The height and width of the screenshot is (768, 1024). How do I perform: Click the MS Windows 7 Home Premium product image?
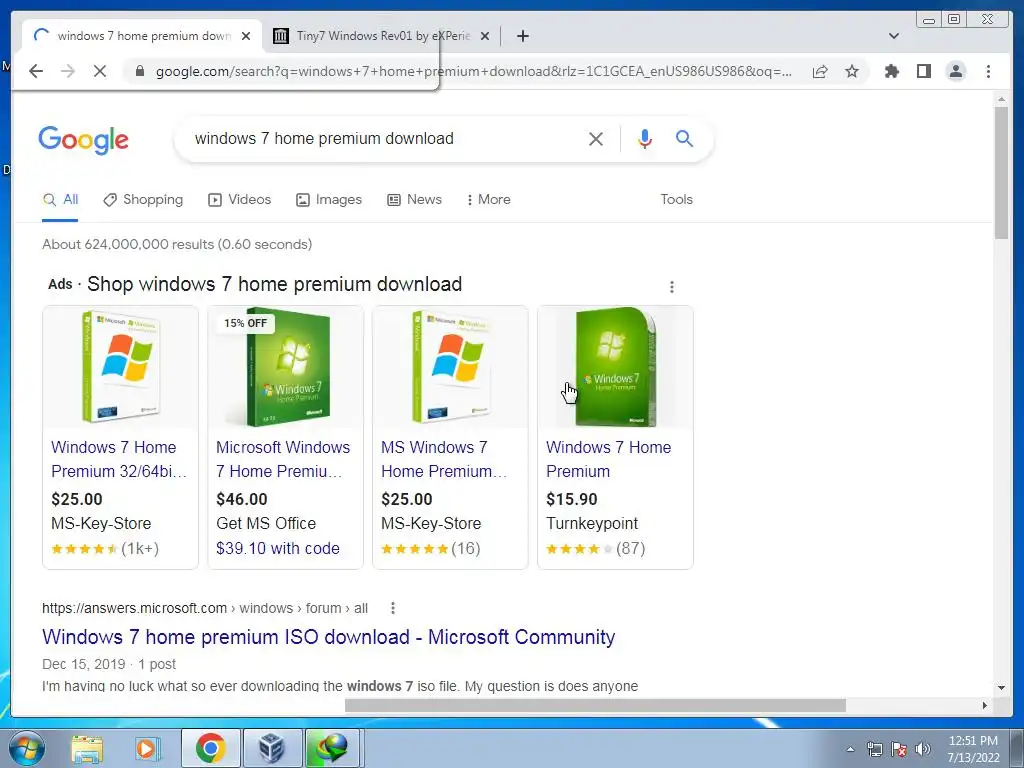point(451,366)
